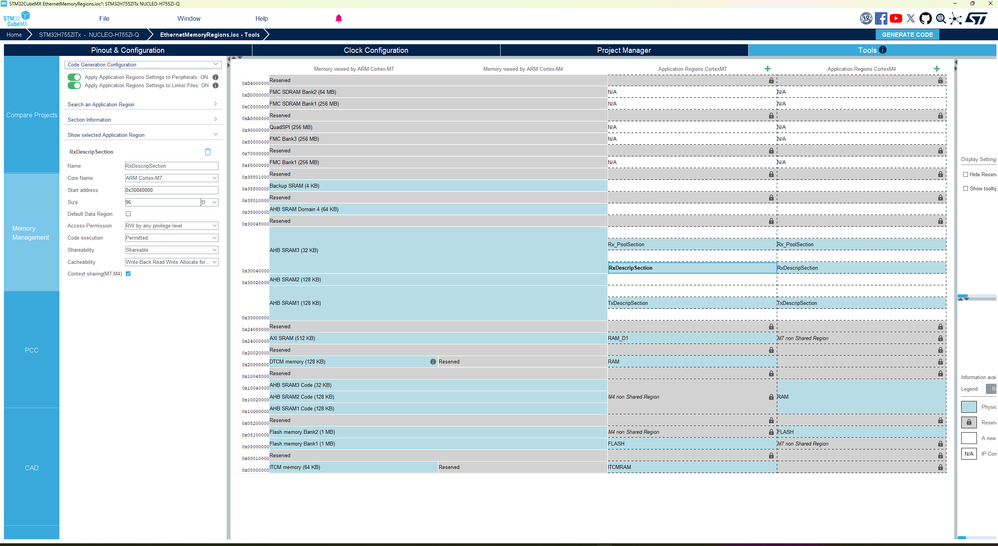Enable the Hide Reserved checkbox

click(966, 174)
